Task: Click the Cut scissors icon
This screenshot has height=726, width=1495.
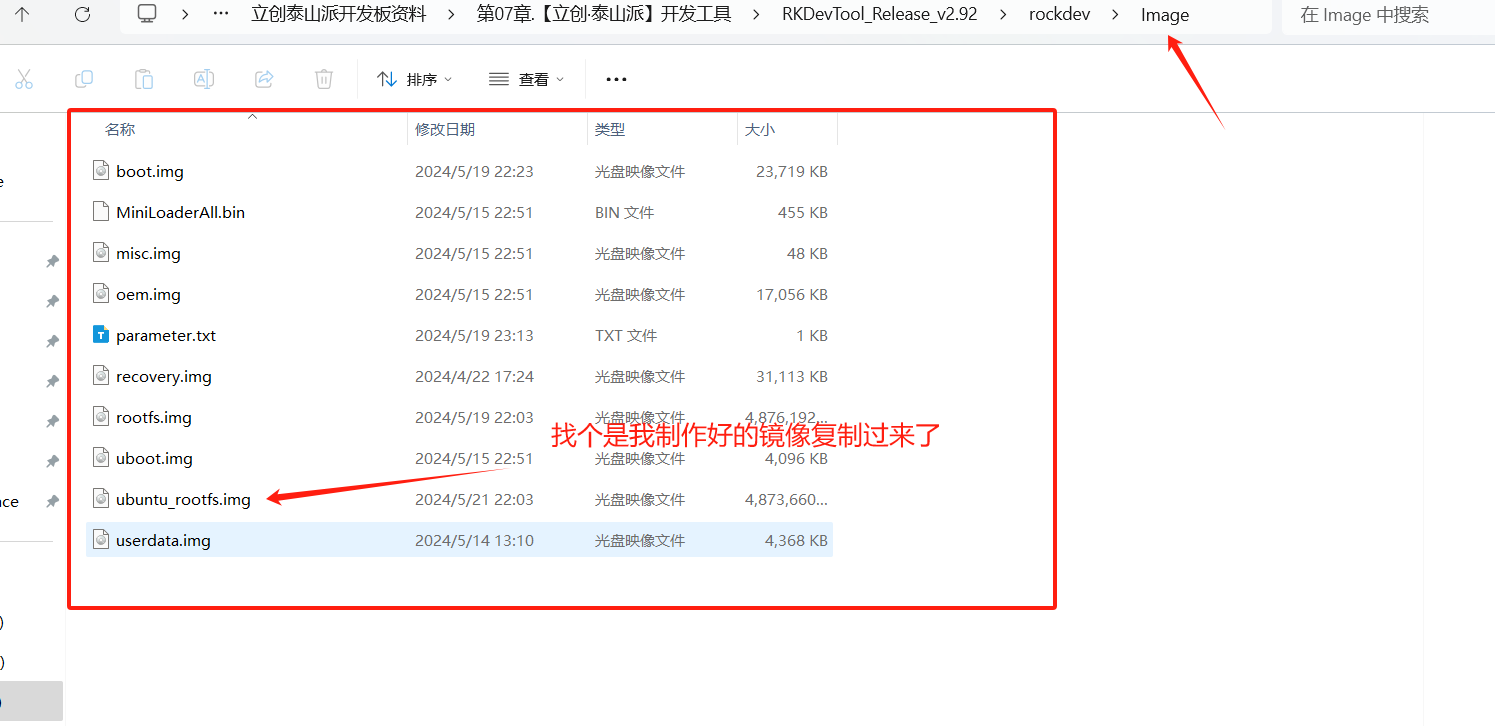Action: pyautogui.click(x=24, y=79)
